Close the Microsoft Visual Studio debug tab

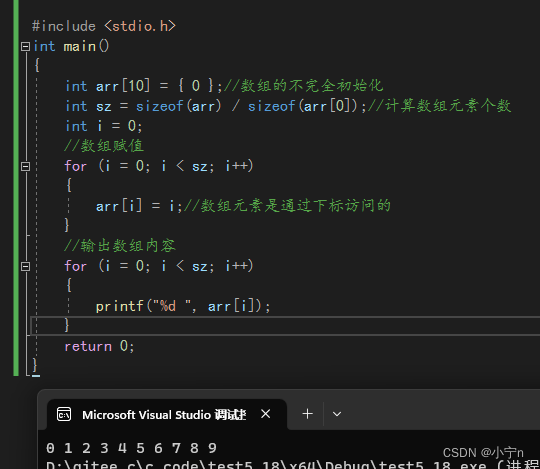[266, 414]
